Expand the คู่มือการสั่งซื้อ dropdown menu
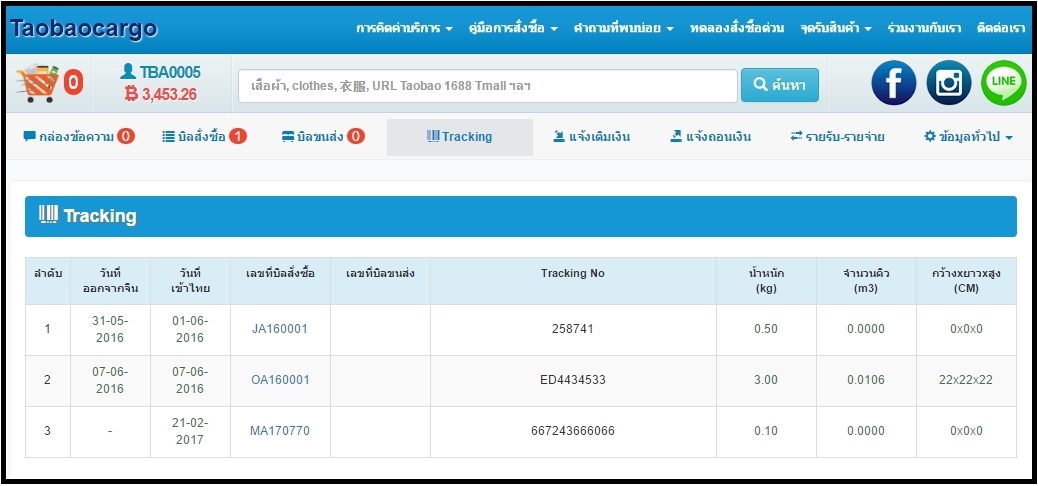This screenshot has height=486, width=1038. (x=513, y=28)
